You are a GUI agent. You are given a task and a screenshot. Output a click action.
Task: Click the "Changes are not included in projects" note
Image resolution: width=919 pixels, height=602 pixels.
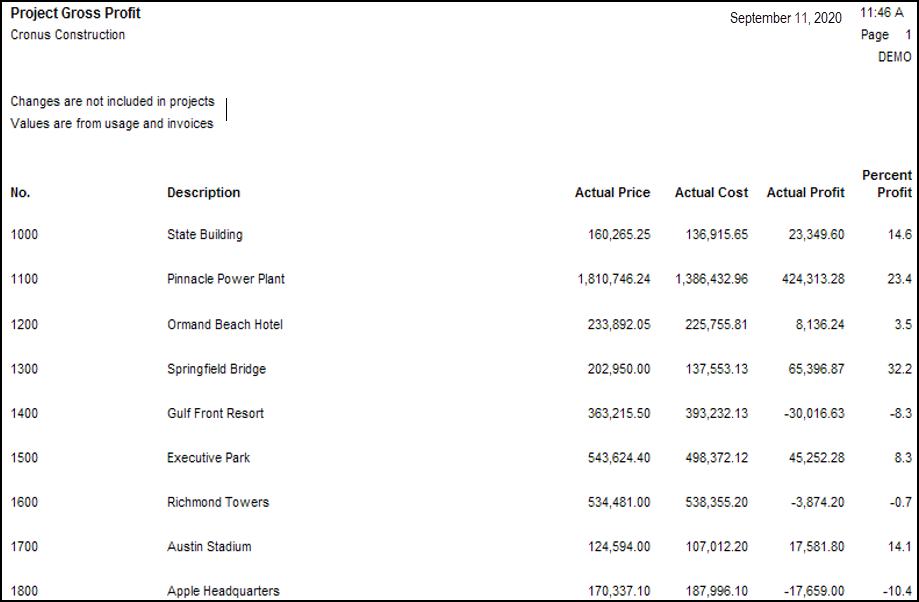coord(112,101)
